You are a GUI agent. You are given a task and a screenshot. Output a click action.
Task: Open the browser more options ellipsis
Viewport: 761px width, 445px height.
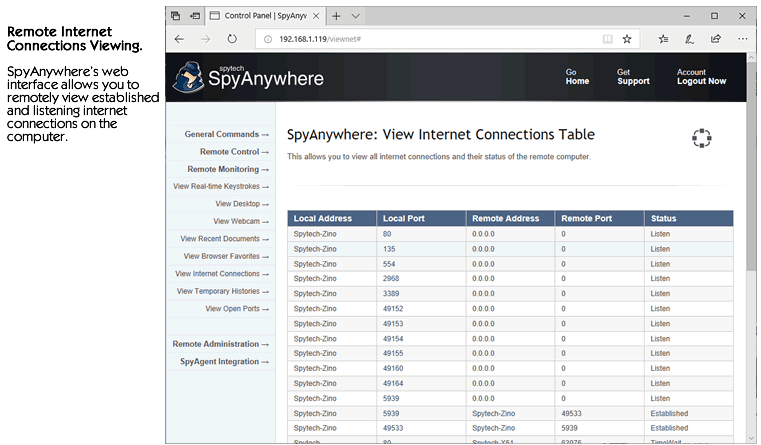tap(743, 39)
